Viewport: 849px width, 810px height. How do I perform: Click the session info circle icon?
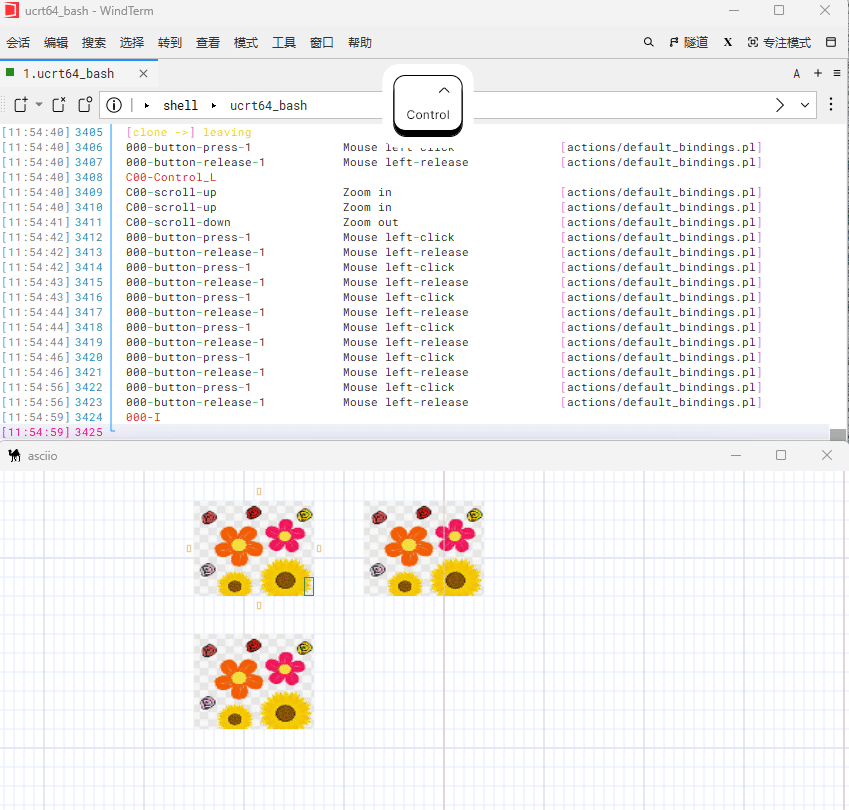114,105
